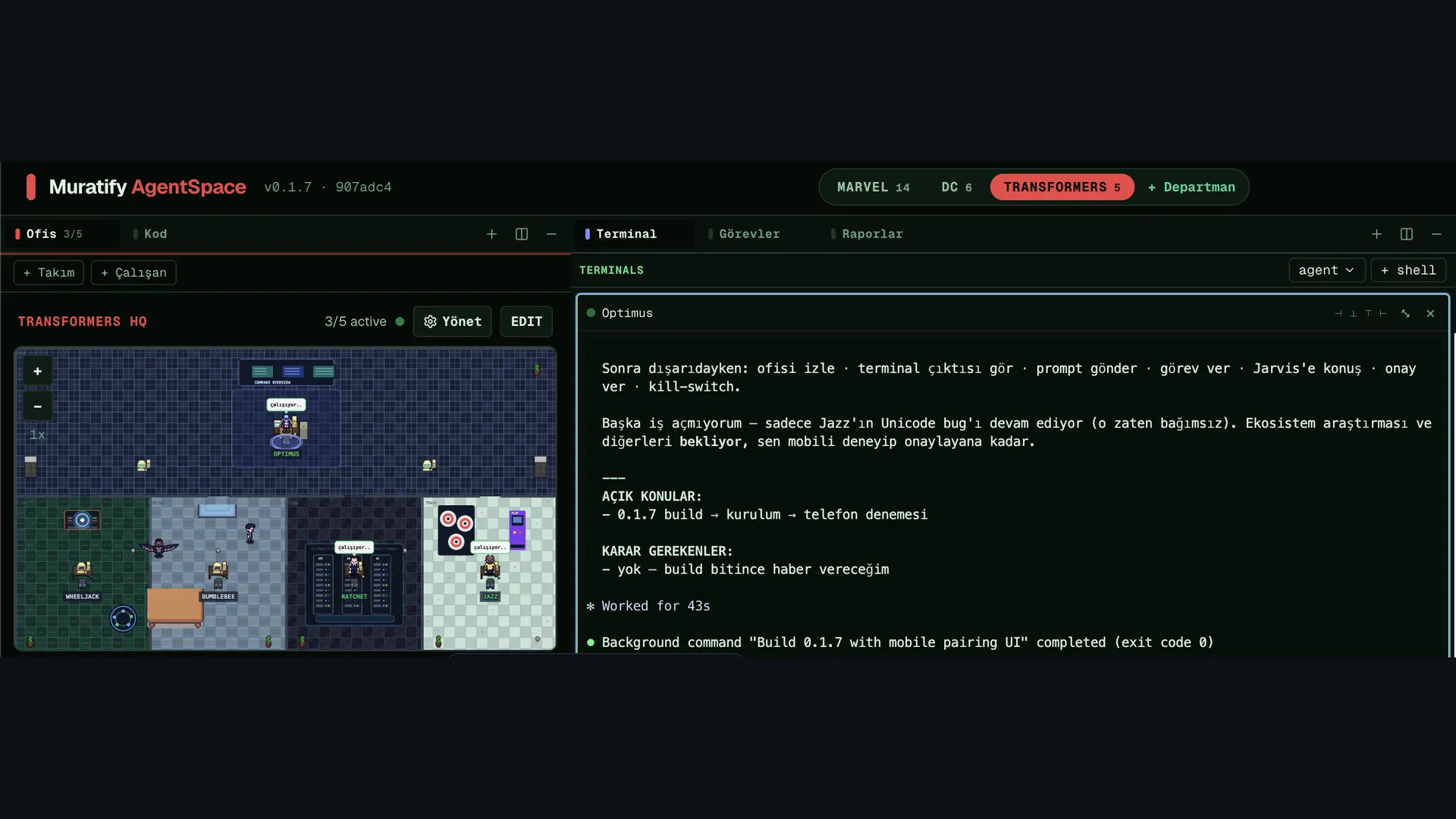This screenshot has width=1456, height=819.
Task: Collapse the Terminal panel with the minus icon
Action: click(1436, 234)
